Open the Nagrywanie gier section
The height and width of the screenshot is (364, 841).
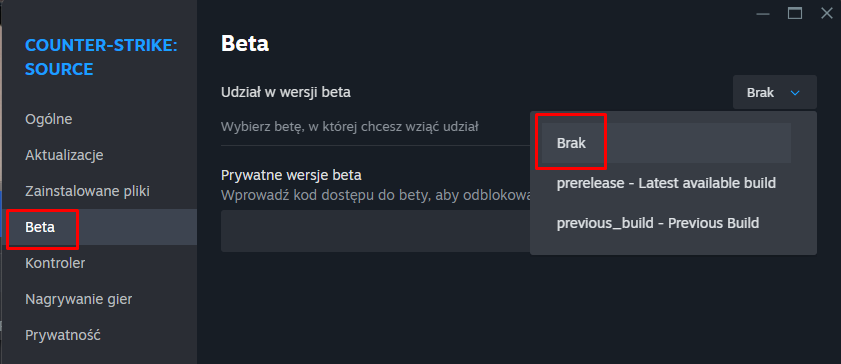point(78,299)
